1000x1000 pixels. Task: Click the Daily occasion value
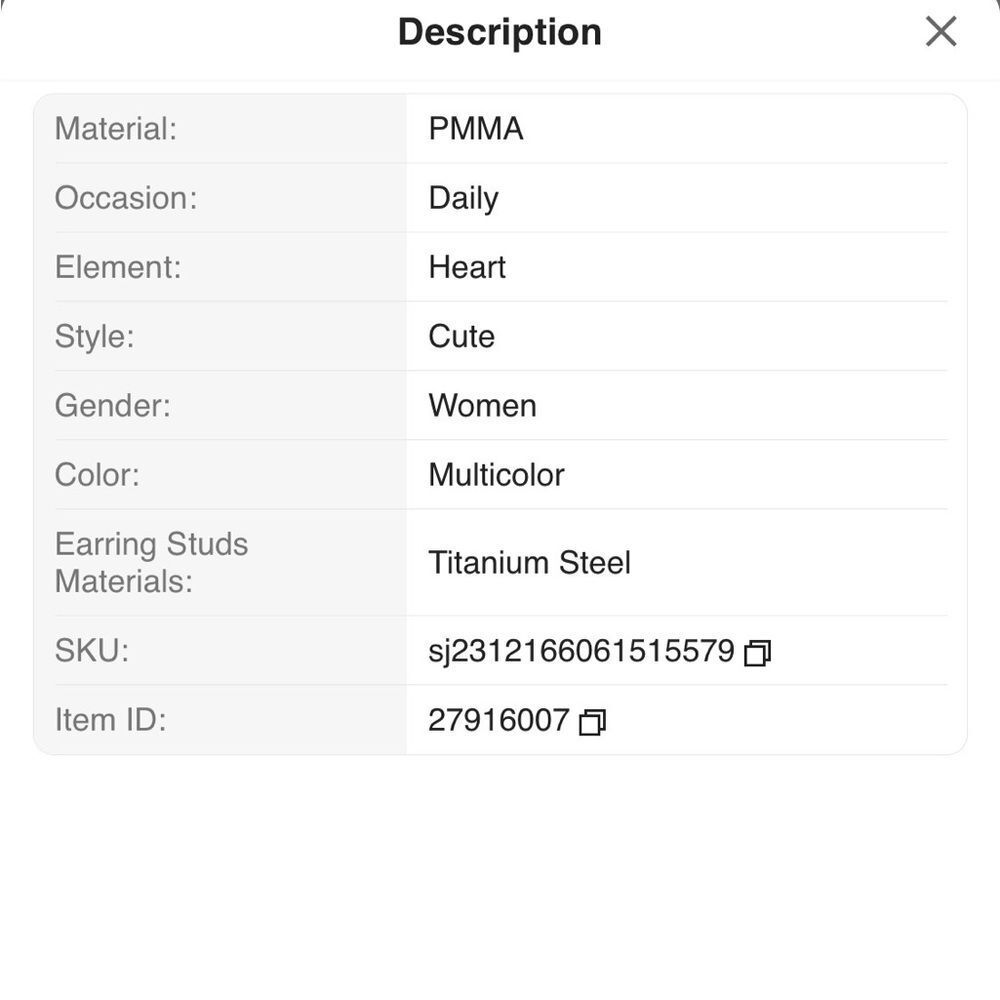point(464,198)
